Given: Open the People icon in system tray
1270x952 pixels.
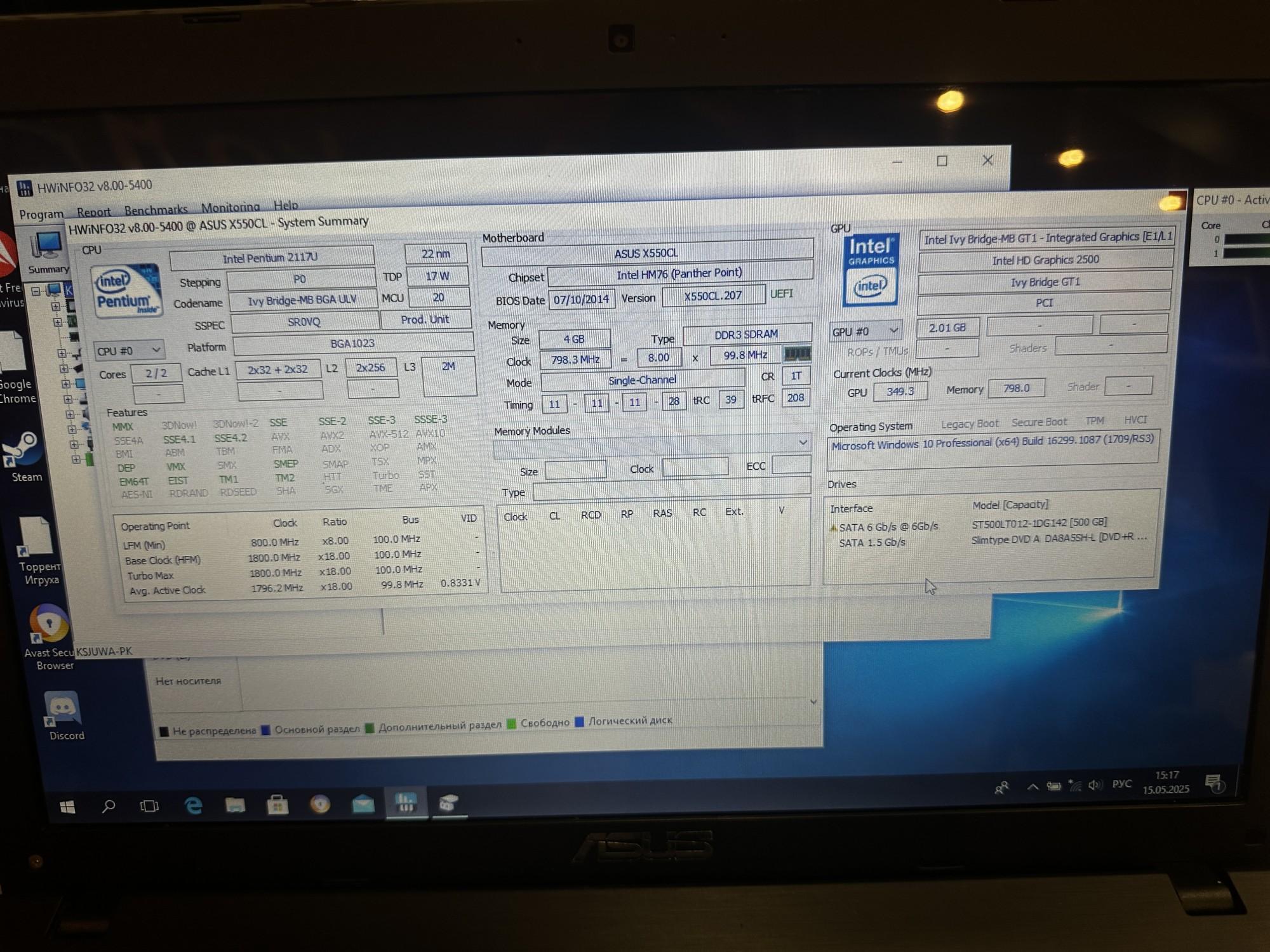Looking at the screenshot, I should click(1001, 788).
